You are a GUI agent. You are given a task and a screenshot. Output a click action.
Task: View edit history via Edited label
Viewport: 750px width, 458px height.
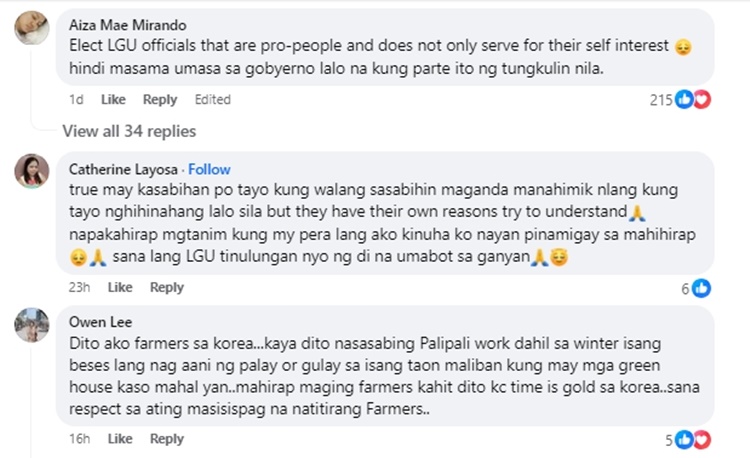tap(212, 100)
